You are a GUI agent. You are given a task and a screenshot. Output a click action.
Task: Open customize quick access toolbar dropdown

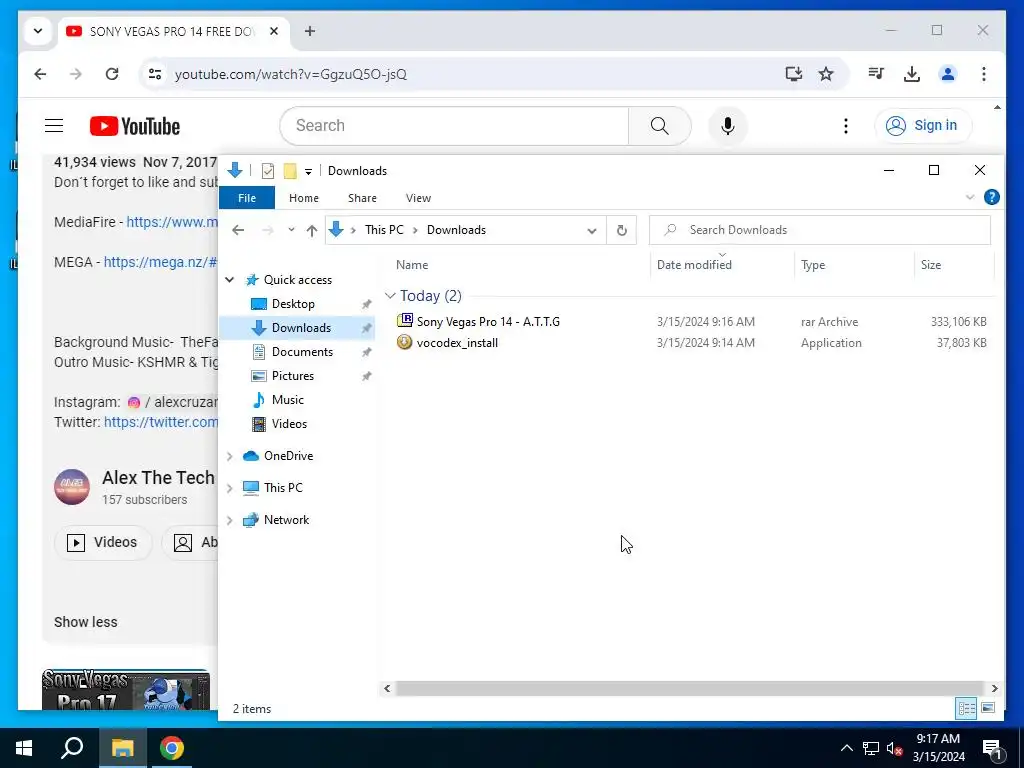coord(308,172)
